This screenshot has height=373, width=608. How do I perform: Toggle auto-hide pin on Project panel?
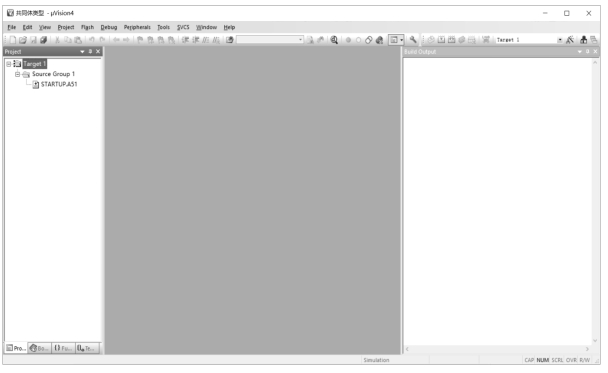(x=90, y=52)
